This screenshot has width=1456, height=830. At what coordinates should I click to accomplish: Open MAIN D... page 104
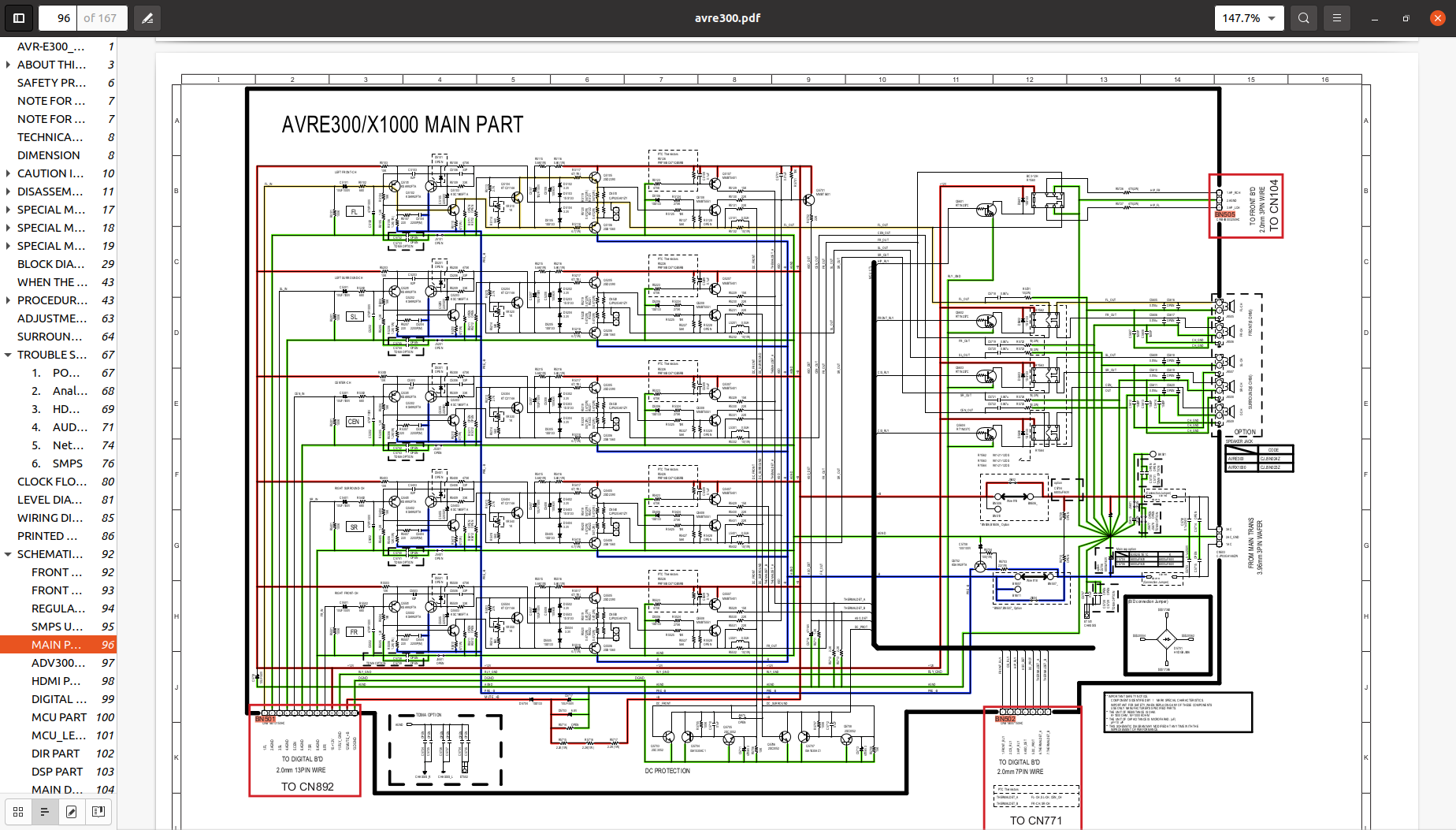(58, 790)
